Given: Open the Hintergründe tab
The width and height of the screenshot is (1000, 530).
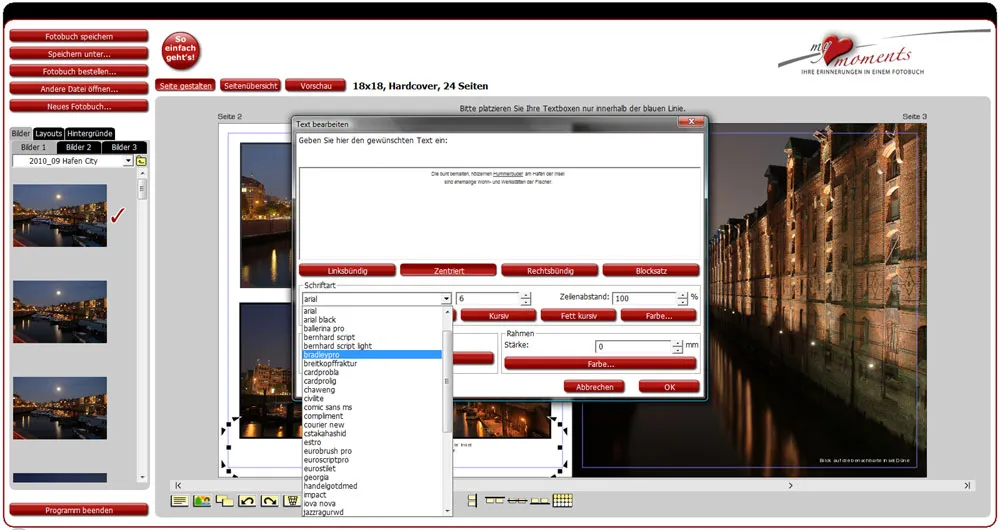Looking at the screenshot, I should pos(89,134).
